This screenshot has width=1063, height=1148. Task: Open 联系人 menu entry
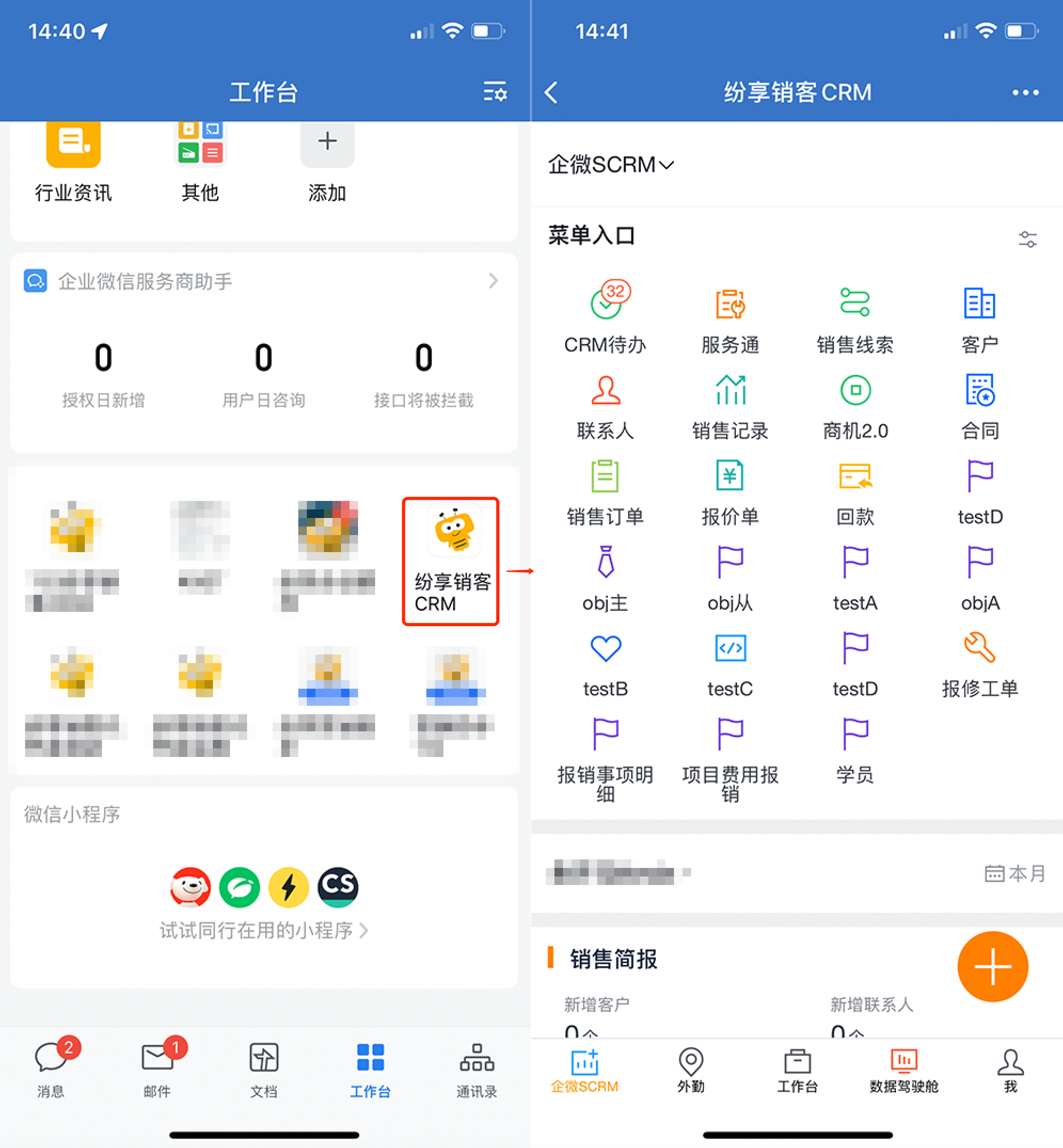pyautogui.click(x=605, y=406)
